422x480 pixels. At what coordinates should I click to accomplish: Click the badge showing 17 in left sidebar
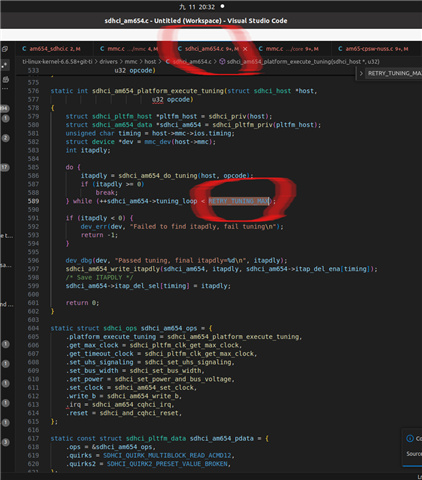pos(5,167)
